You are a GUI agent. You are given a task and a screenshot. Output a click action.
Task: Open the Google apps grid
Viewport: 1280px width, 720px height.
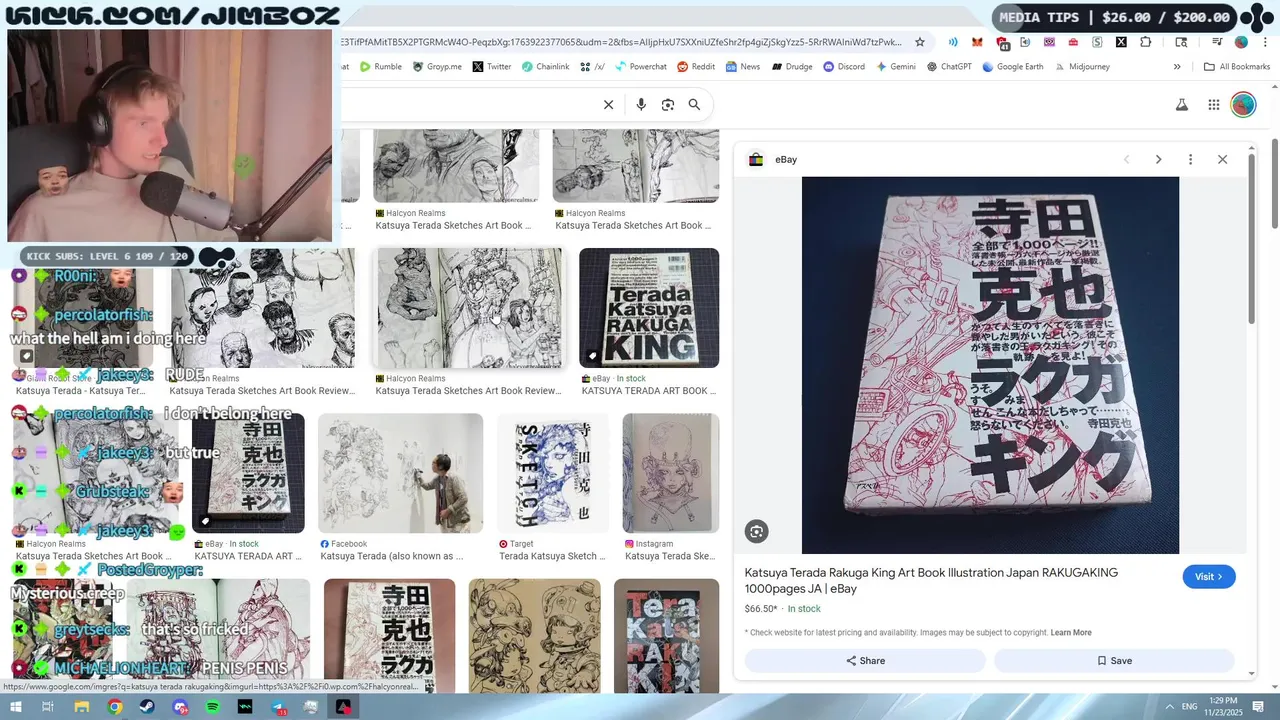[1213, 105]
